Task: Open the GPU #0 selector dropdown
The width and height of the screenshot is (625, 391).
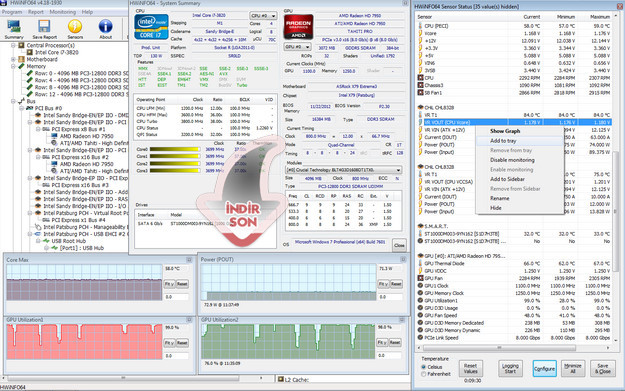Action: [297, 47]
